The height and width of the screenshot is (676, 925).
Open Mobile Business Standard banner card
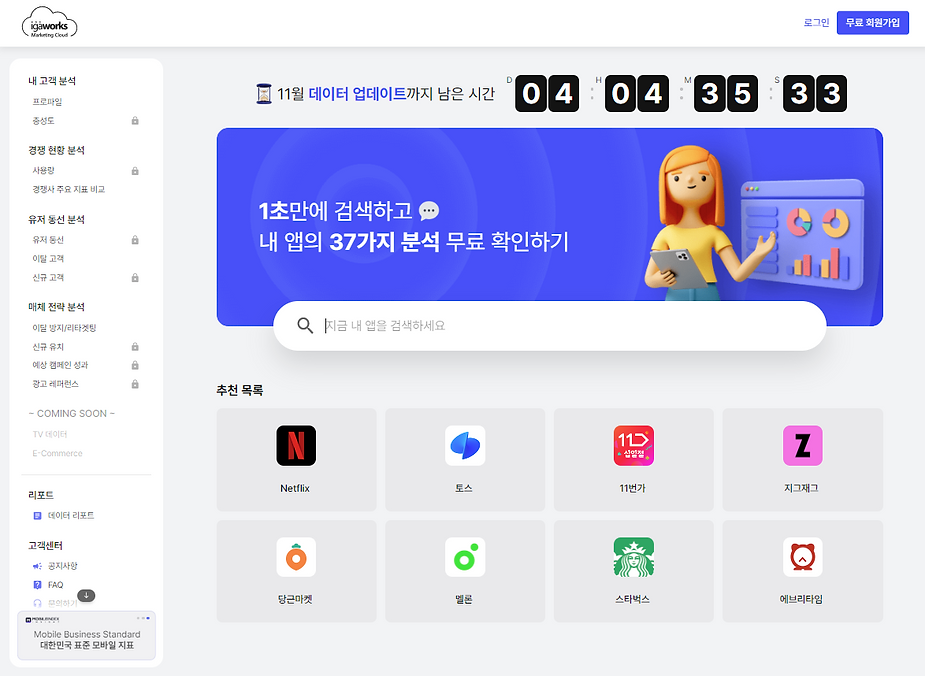pos(87,635)
